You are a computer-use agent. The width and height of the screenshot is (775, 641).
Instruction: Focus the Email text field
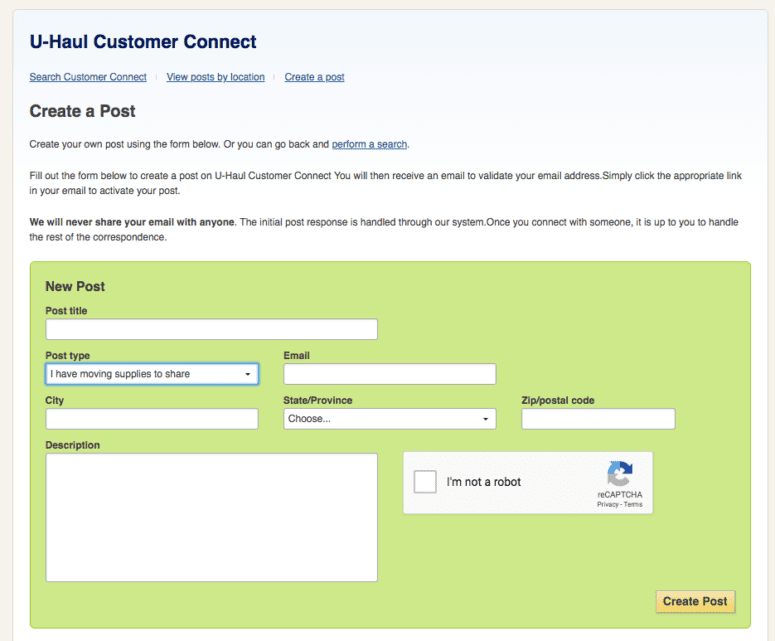[389, 374]
